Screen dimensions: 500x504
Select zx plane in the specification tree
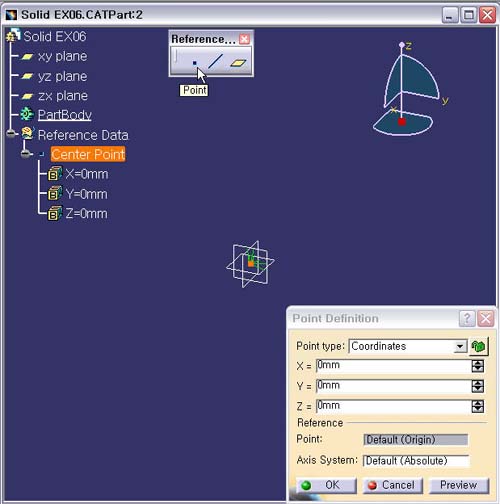tap(63, 96)
